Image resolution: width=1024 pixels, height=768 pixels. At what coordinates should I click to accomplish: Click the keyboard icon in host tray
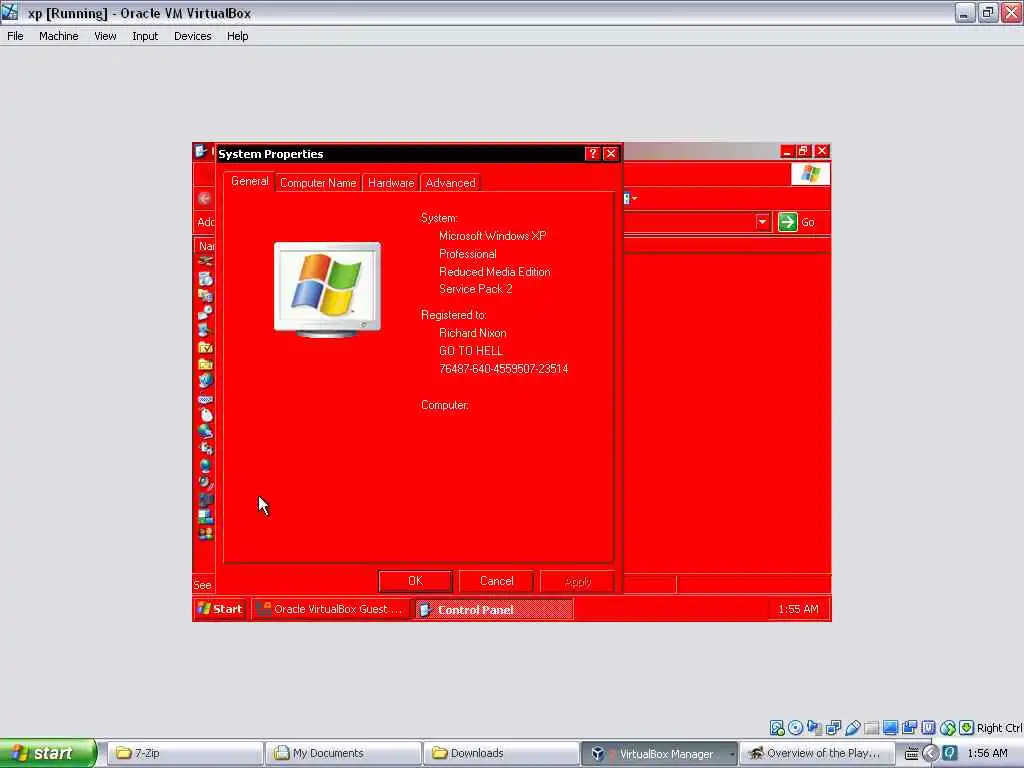912,754
